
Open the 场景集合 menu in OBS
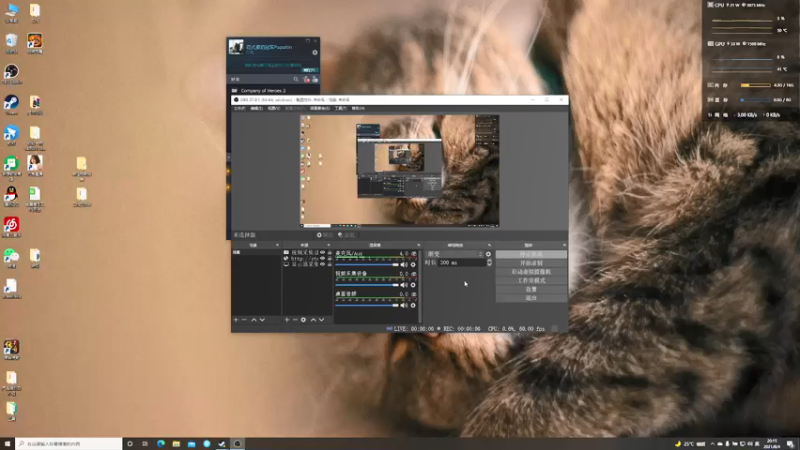(x=319, y=109)
